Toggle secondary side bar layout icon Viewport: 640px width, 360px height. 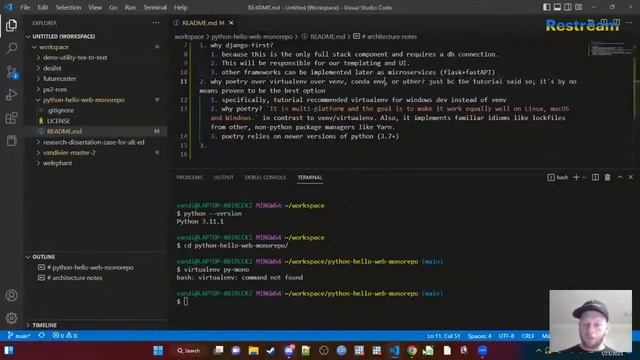[568, 7]
